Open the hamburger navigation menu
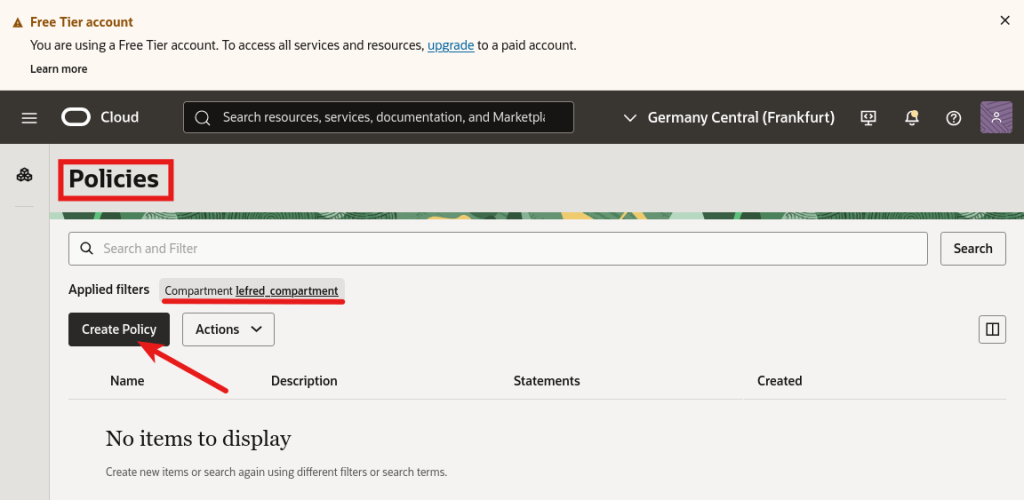1024x500 pixels. [x=29, y=118]
